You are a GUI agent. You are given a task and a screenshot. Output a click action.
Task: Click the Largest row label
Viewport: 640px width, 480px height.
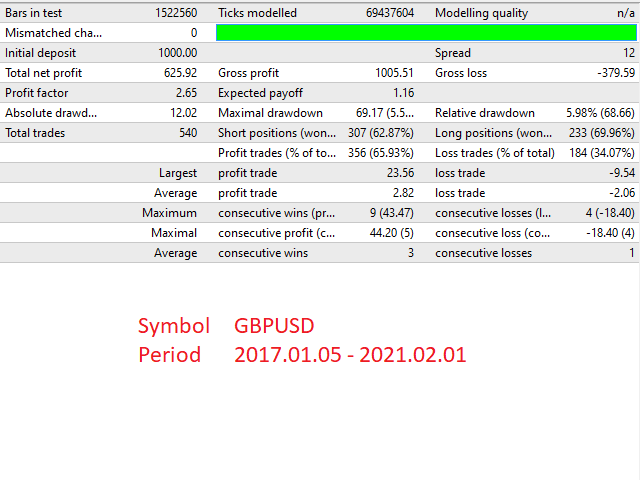tap(178, 173)
